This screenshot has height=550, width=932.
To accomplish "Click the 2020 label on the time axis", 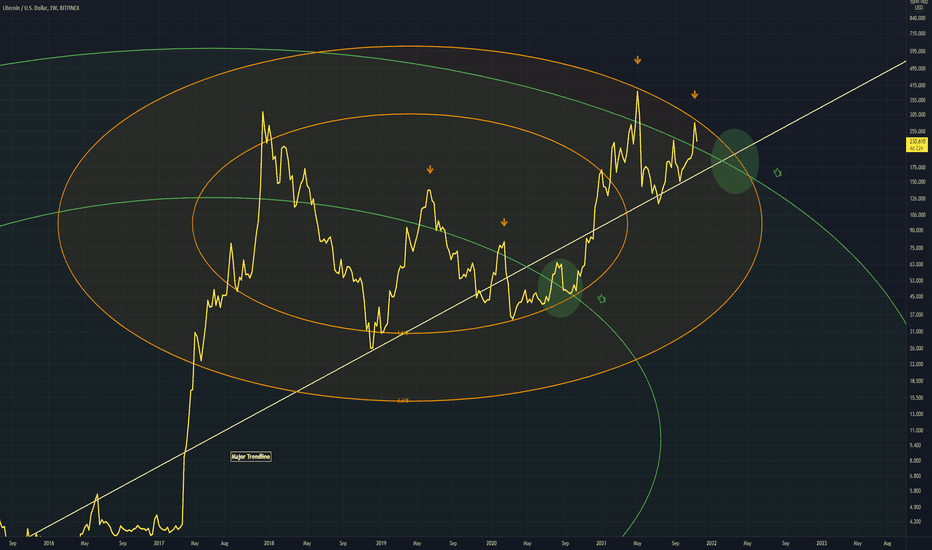I will pyautogui.click(x=492, y=543).
